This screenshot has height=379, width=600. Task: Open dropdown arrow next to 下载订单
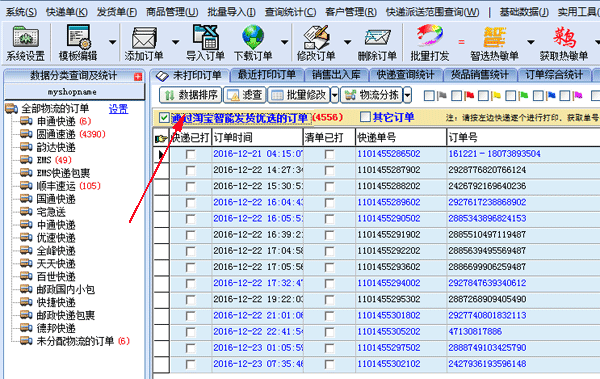click(285, 42)
